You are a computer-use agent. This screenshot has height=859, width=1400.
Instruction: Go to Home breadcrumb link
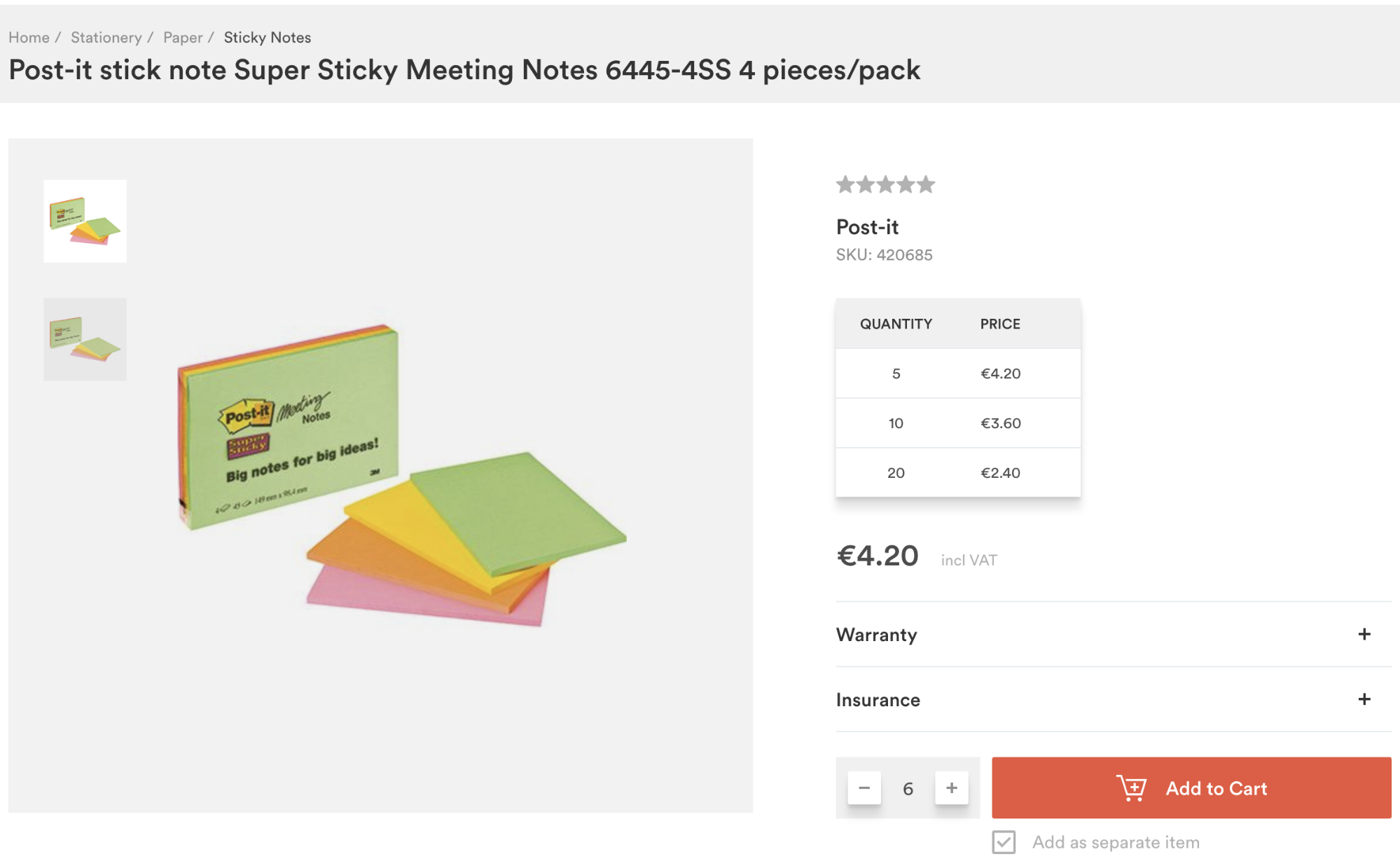[x=29, y=38]
